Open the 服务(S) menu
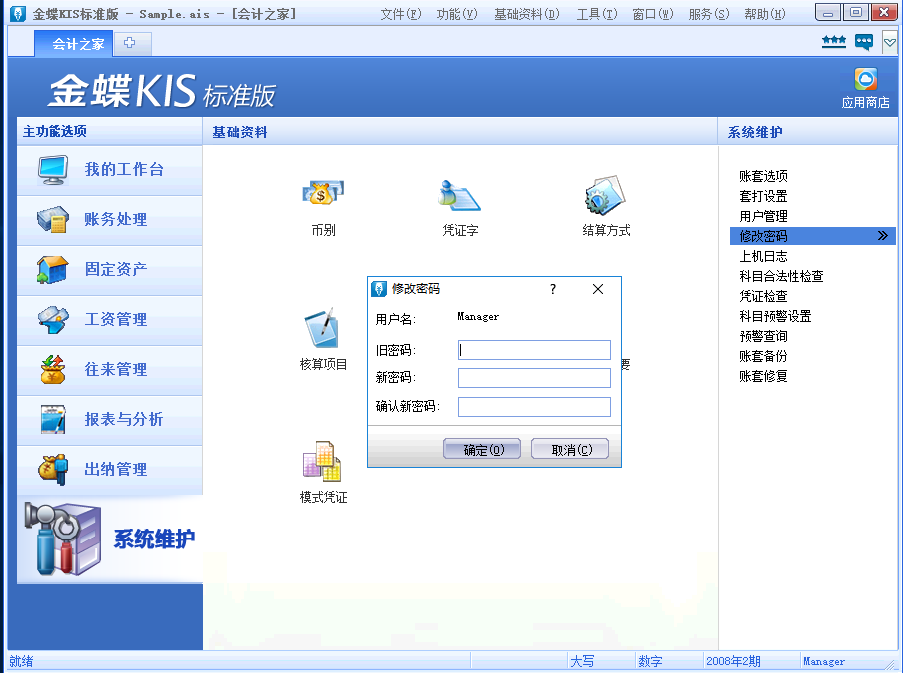903x673 pixels. pyautogui.click(x=708, y=14)
